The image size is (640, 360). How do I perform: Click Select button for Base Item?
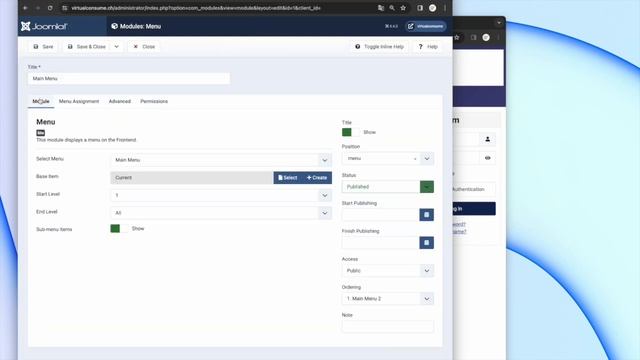click(x=288, y=178)
